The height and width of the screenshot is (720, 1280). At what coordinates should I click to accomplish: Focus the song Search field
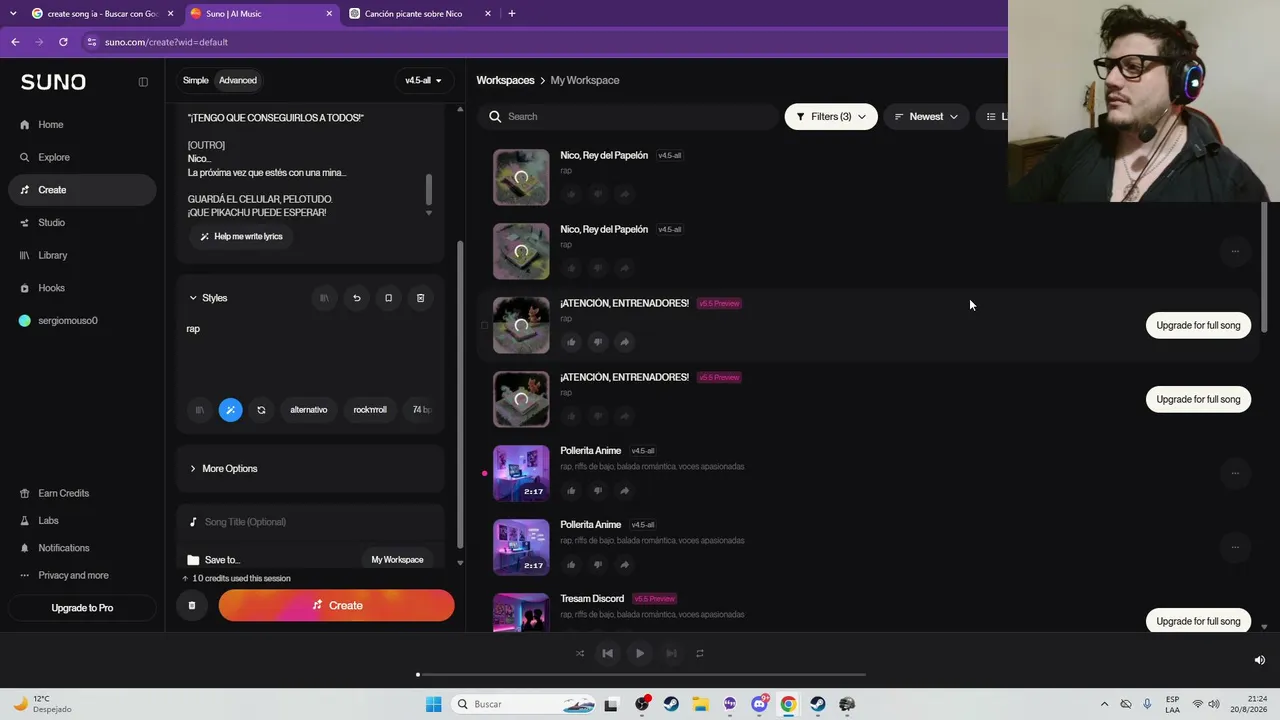coord(628,117)
